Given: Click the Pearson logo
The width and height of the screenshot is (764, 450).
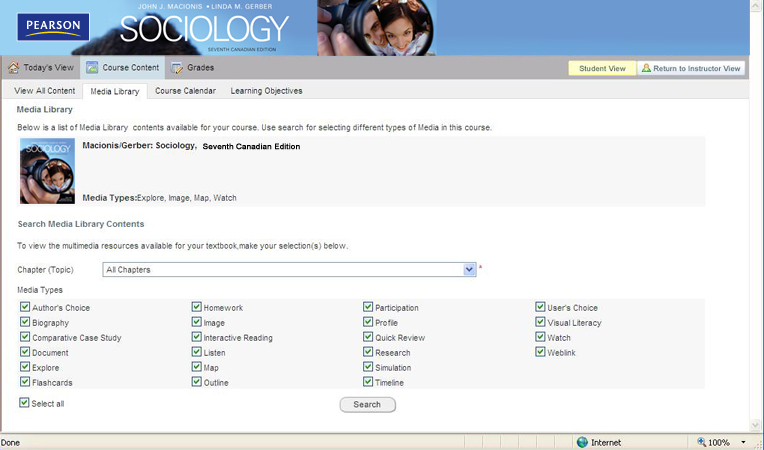Looking at the screenshot, I should (x=53, y=27).
